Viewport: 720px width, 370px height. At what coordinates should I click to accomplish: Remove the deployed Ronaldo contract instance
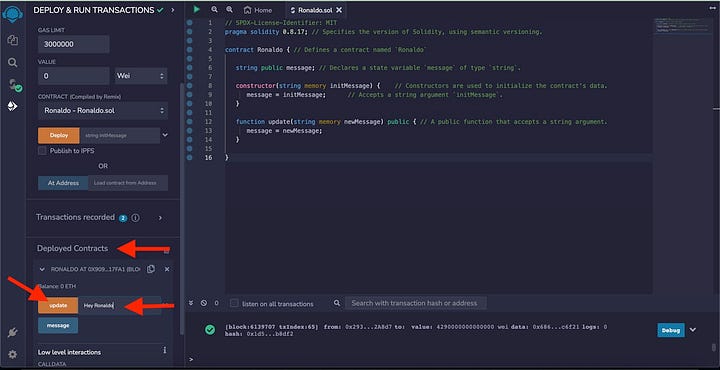click(x=167, y=269)
